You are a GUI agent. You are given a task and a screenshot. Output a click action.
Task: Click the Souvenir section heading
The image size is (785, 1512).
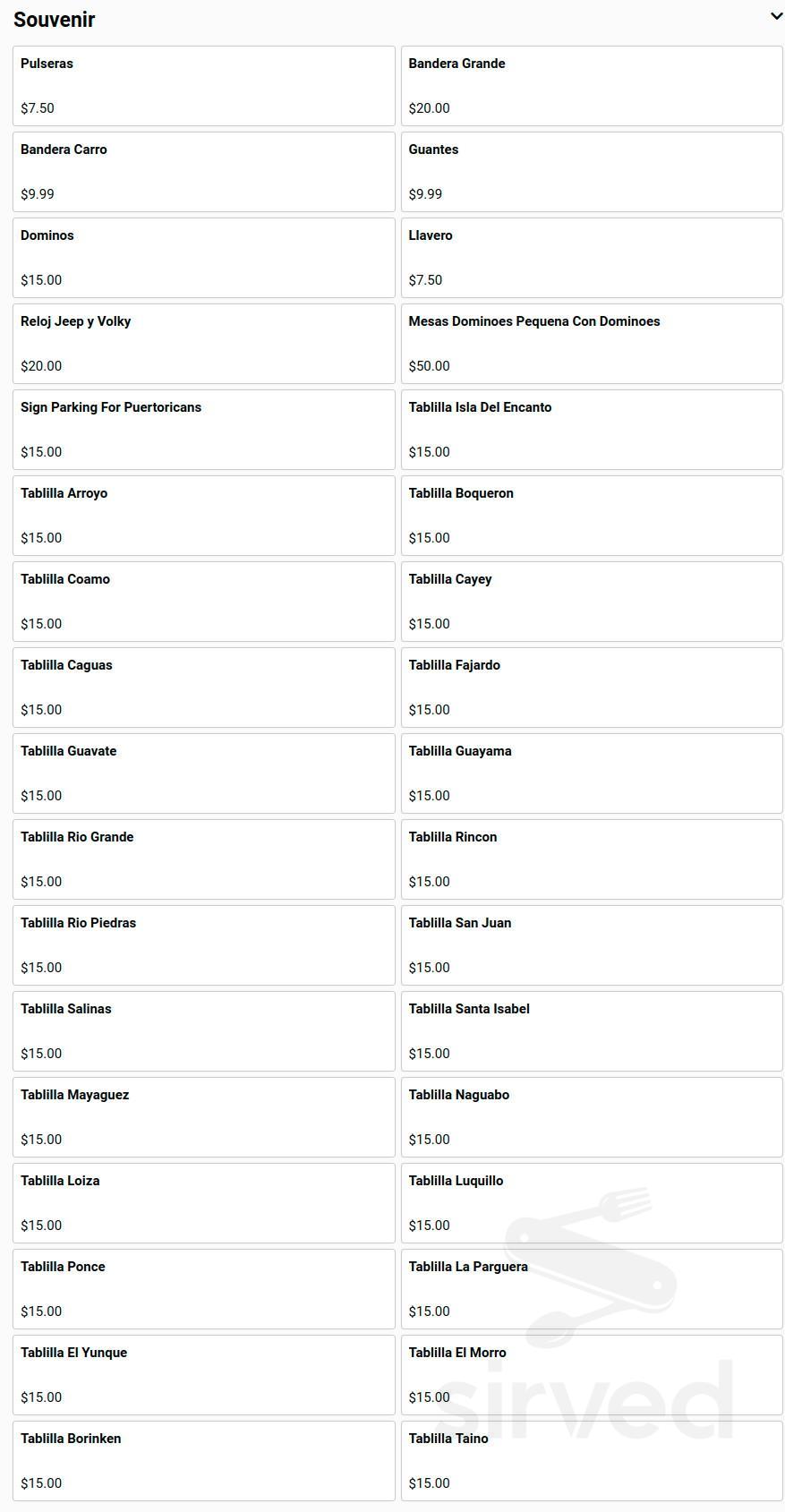click(55, 20)
